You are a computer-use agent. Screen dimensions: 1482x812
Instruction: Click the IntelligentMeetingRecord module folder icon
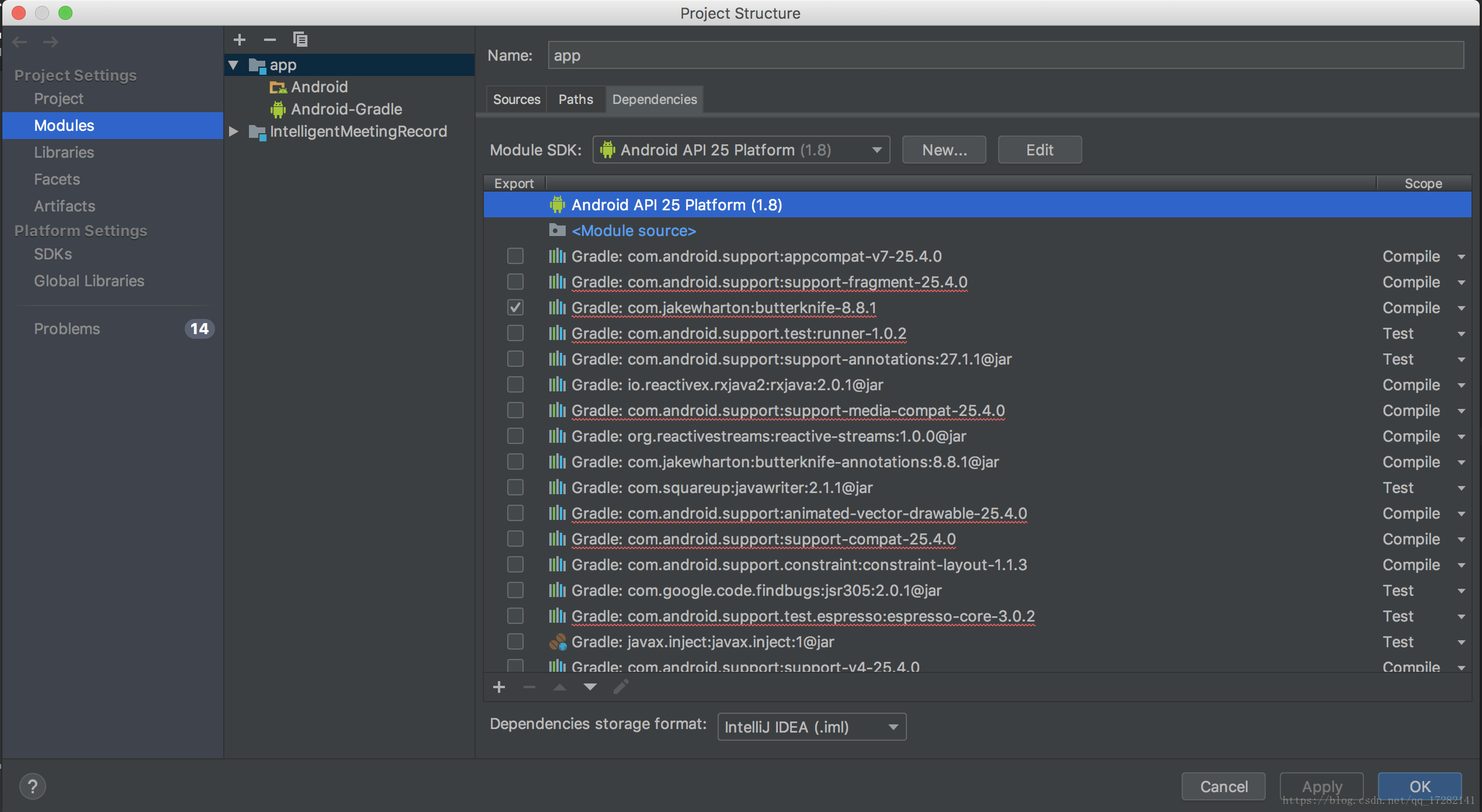point(257,132)
